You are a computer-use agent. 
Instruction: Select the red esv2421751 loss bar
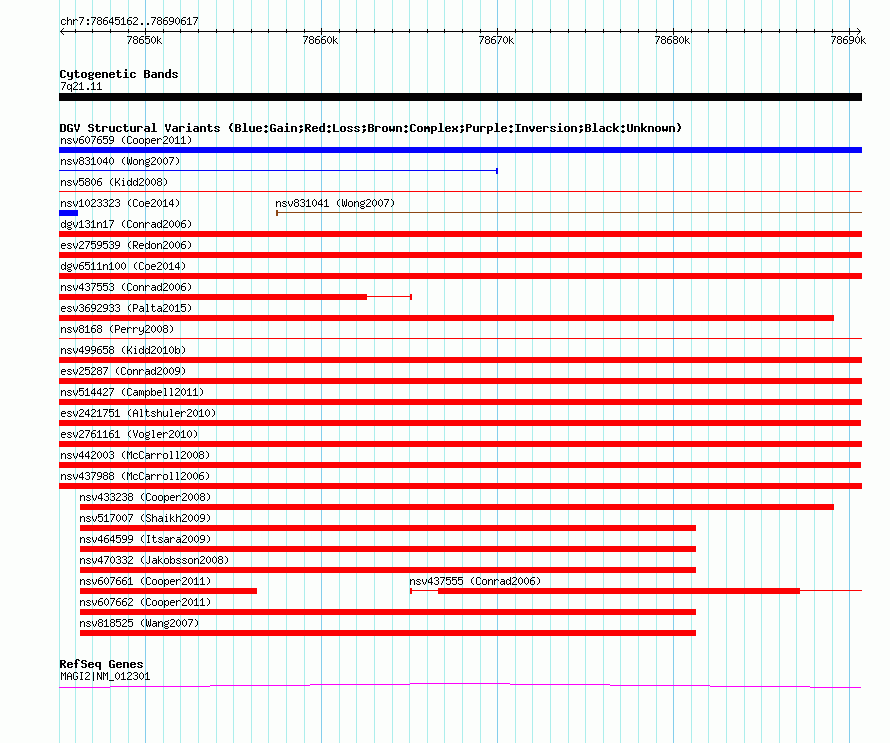460,423
